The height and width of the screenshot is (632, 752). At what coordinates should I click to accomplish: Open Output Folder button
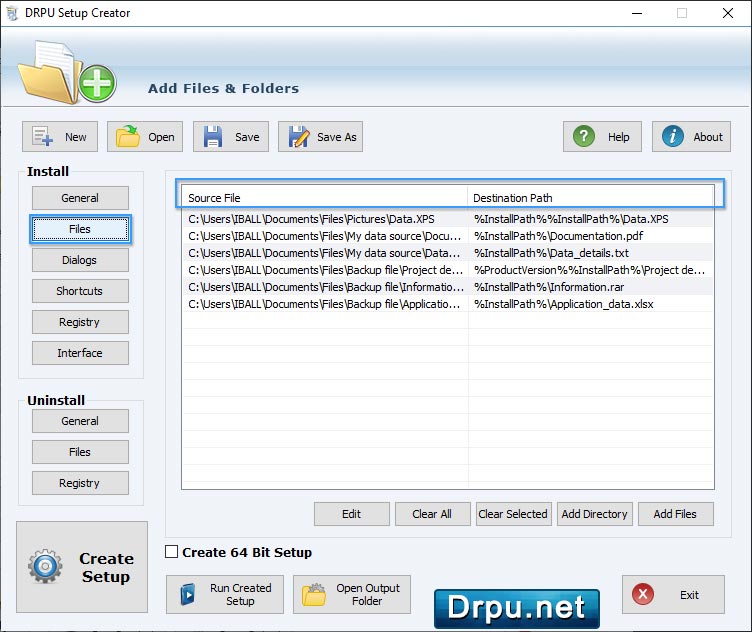(352, 595)
